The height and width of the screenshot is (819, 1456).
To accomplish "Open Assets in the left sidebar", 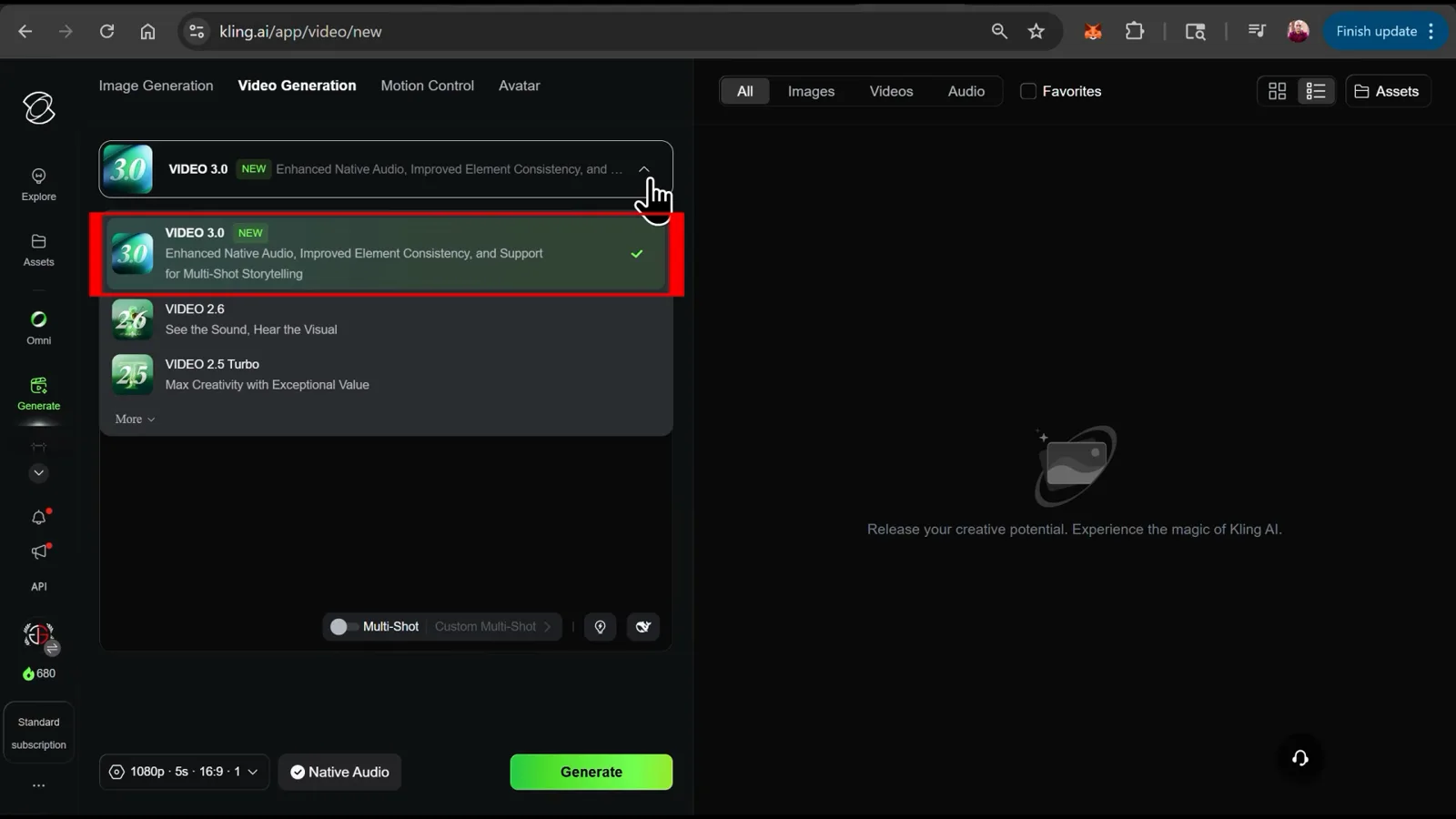I will click(x=38, y=250).
